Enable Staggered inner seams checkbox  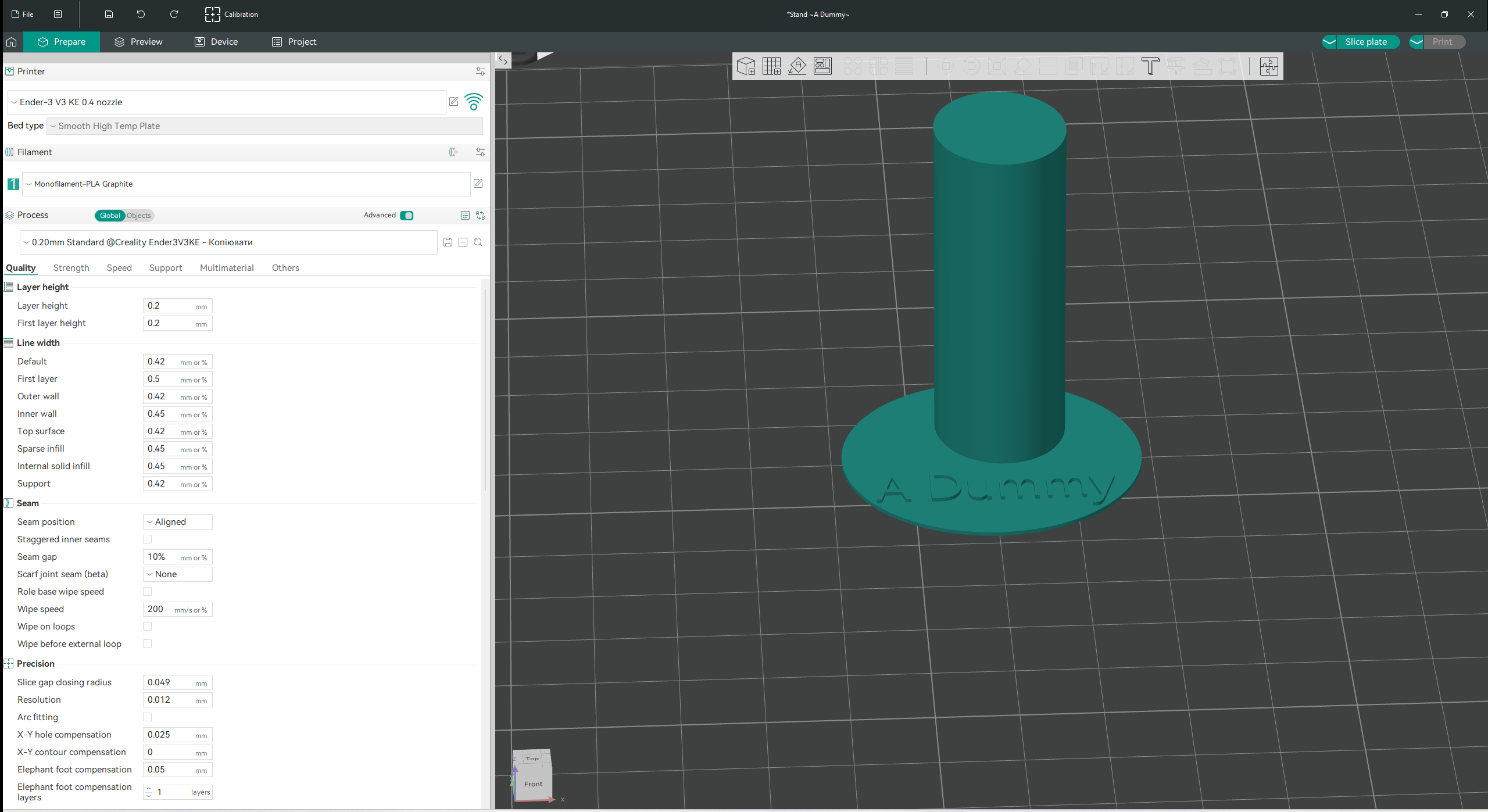point(148,539)
